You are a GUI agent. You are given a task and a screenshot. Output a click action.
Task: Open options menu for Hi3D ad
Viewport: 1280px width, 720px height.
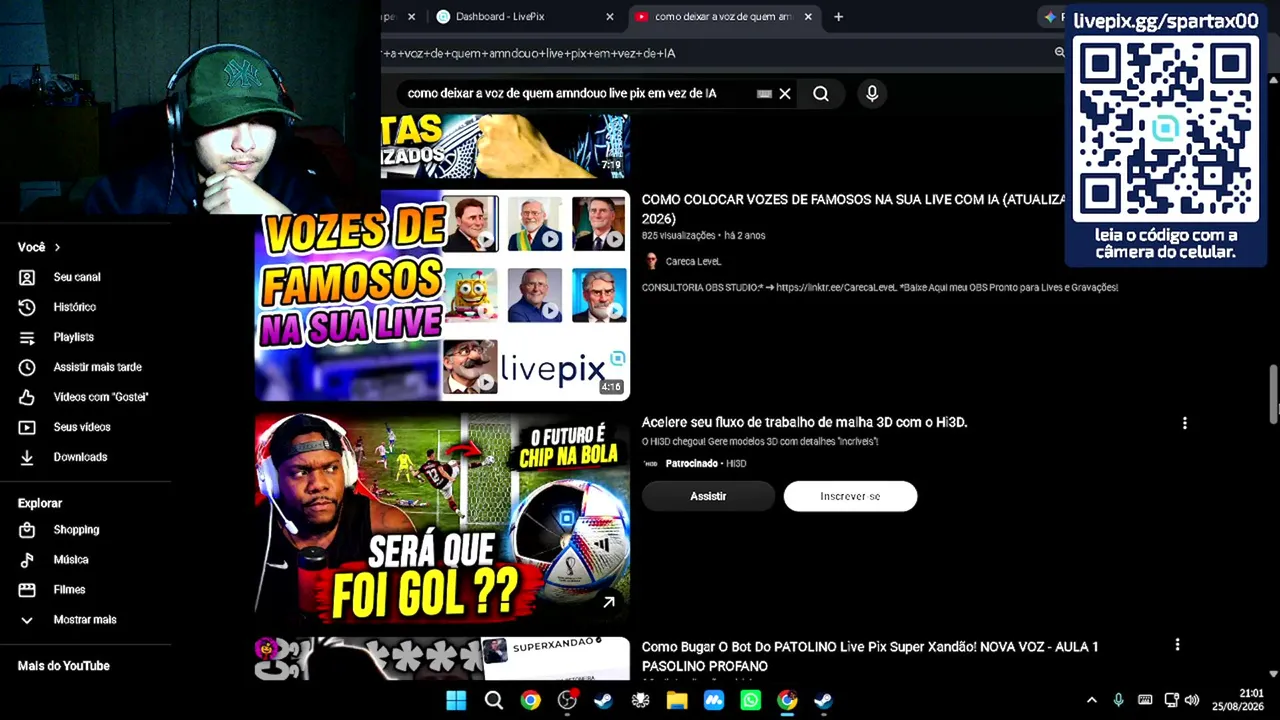(x=1185, y=423)
